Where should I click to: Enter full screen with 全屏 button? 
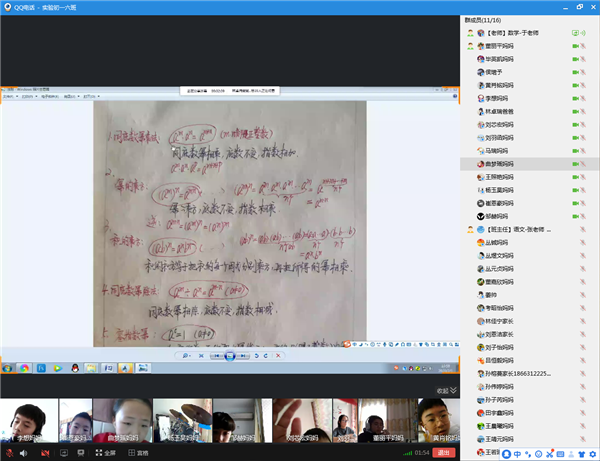(x=103, y=453)
